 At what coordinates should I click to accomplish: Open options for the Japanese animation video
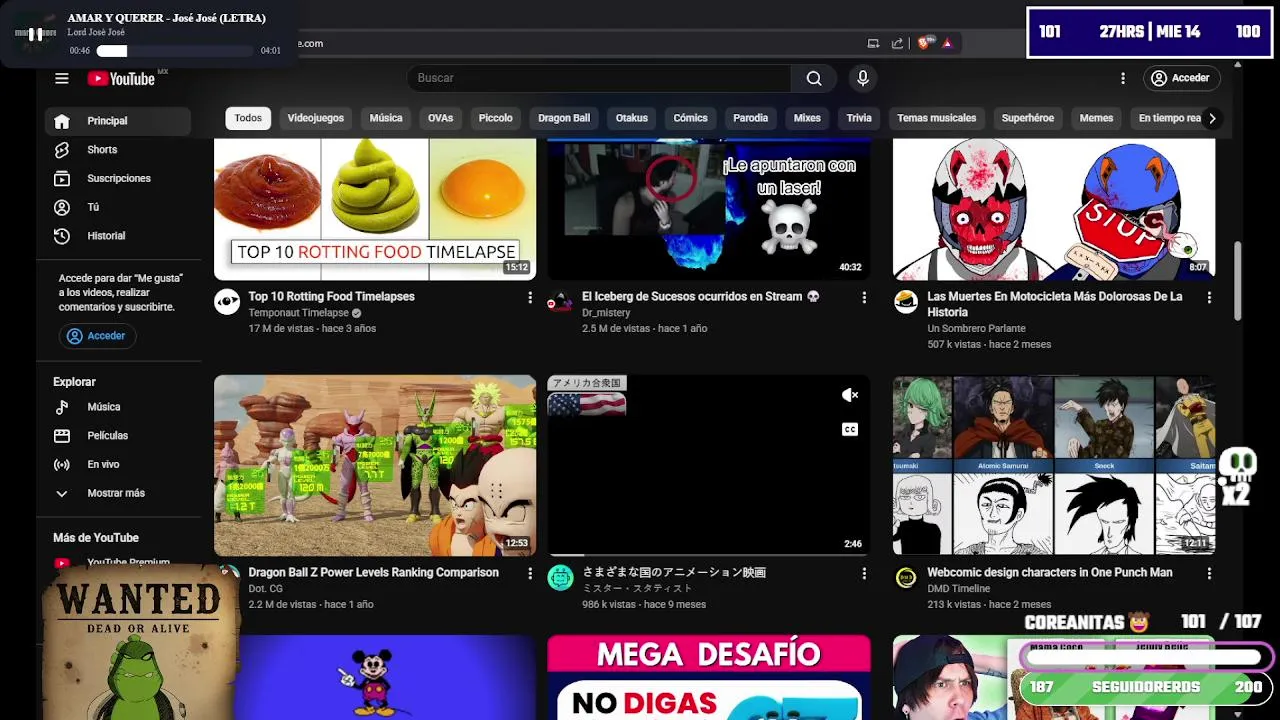(864, 574)
